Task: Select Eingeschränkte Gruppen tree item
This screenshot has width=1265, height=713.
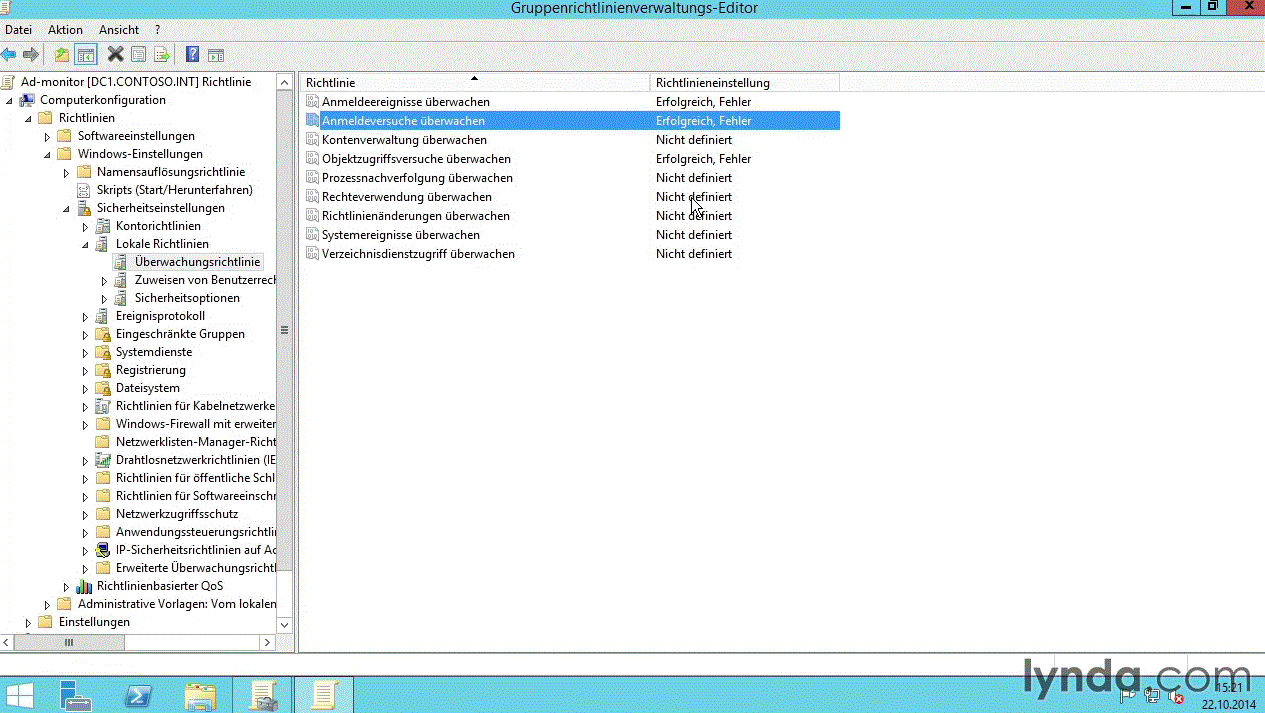Action: [x=180, y=334]
